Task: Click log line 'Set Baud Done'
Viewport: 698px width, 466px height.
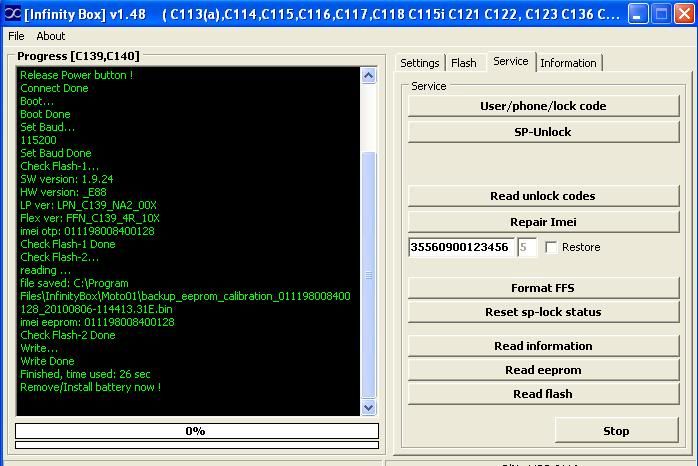Action: click(x=56, y=153)
